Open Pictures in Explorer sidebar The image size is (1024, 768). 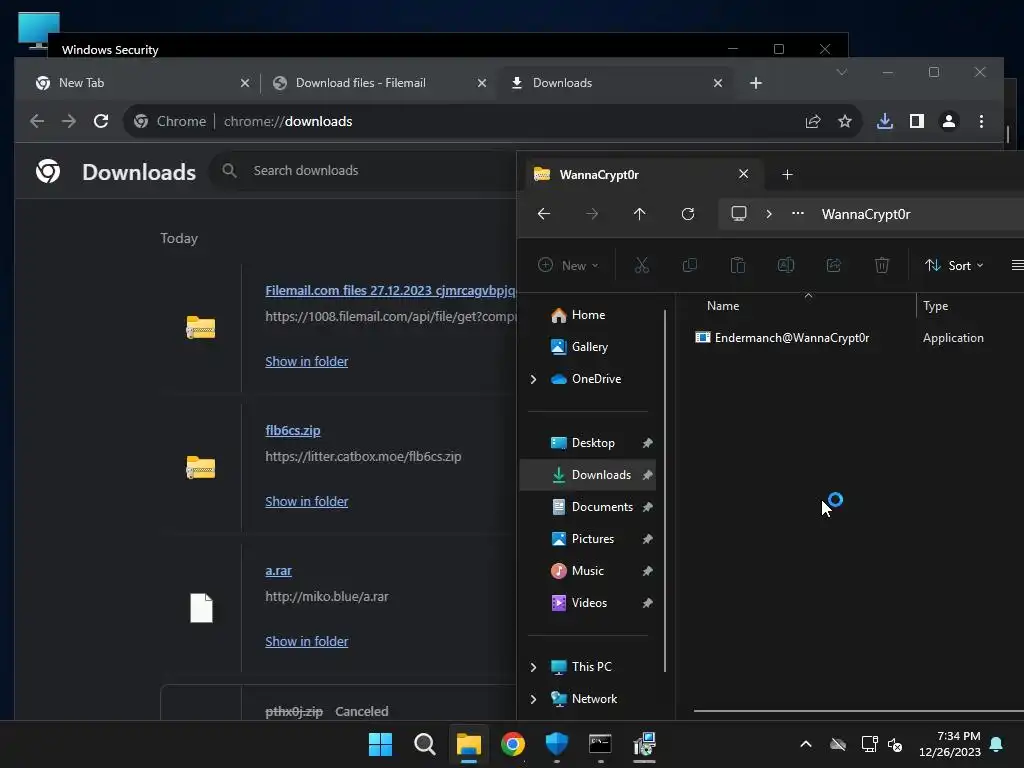tap(588, 539)
